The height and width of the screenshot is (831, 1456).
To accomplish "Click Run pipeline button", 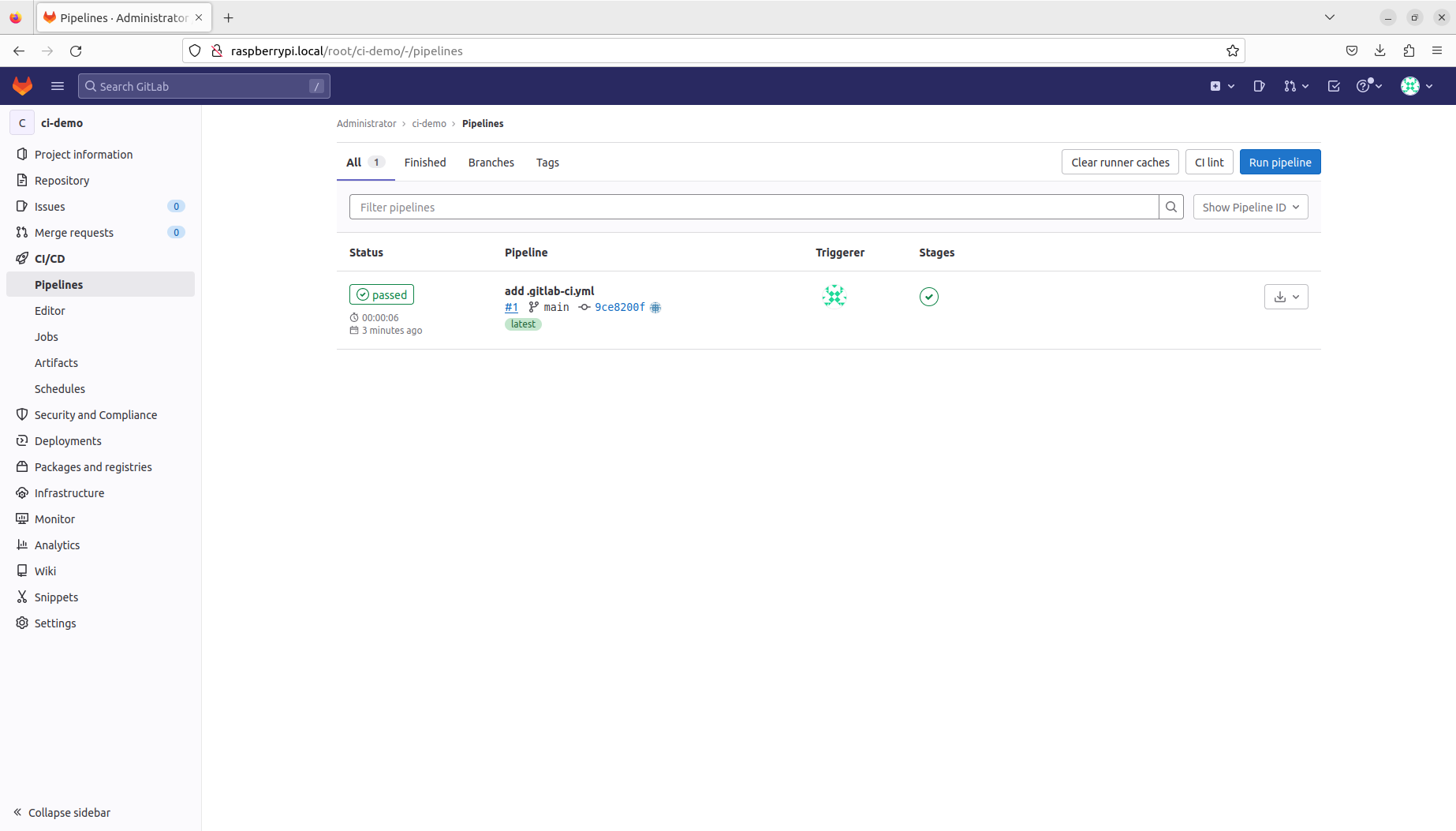I will [x=1280, y=162].
